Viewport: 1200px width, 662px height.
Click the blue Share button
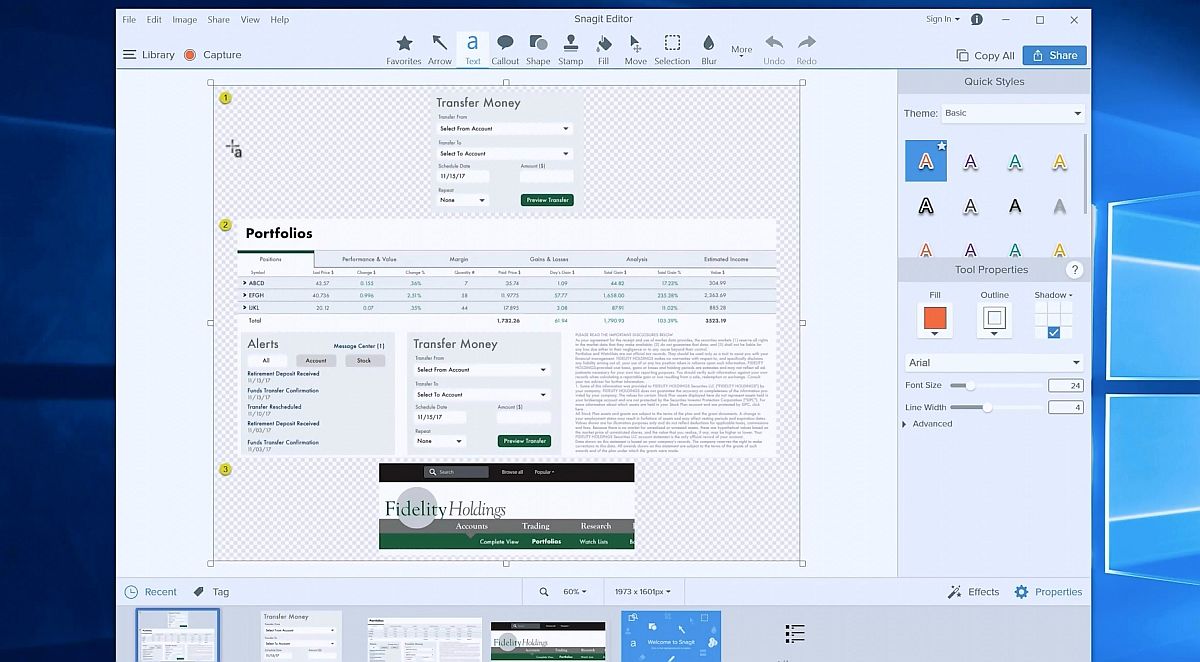click(x=1054, y=55)
